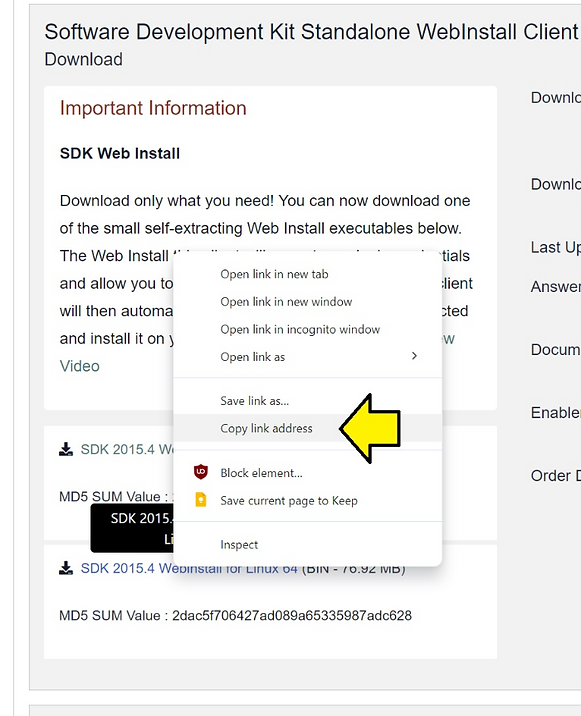Image resolution: width=581 pixels, height=716 pixels.
Task: Select Open link in incognito window
Action: pyautogui.click(x=307, y=329)
